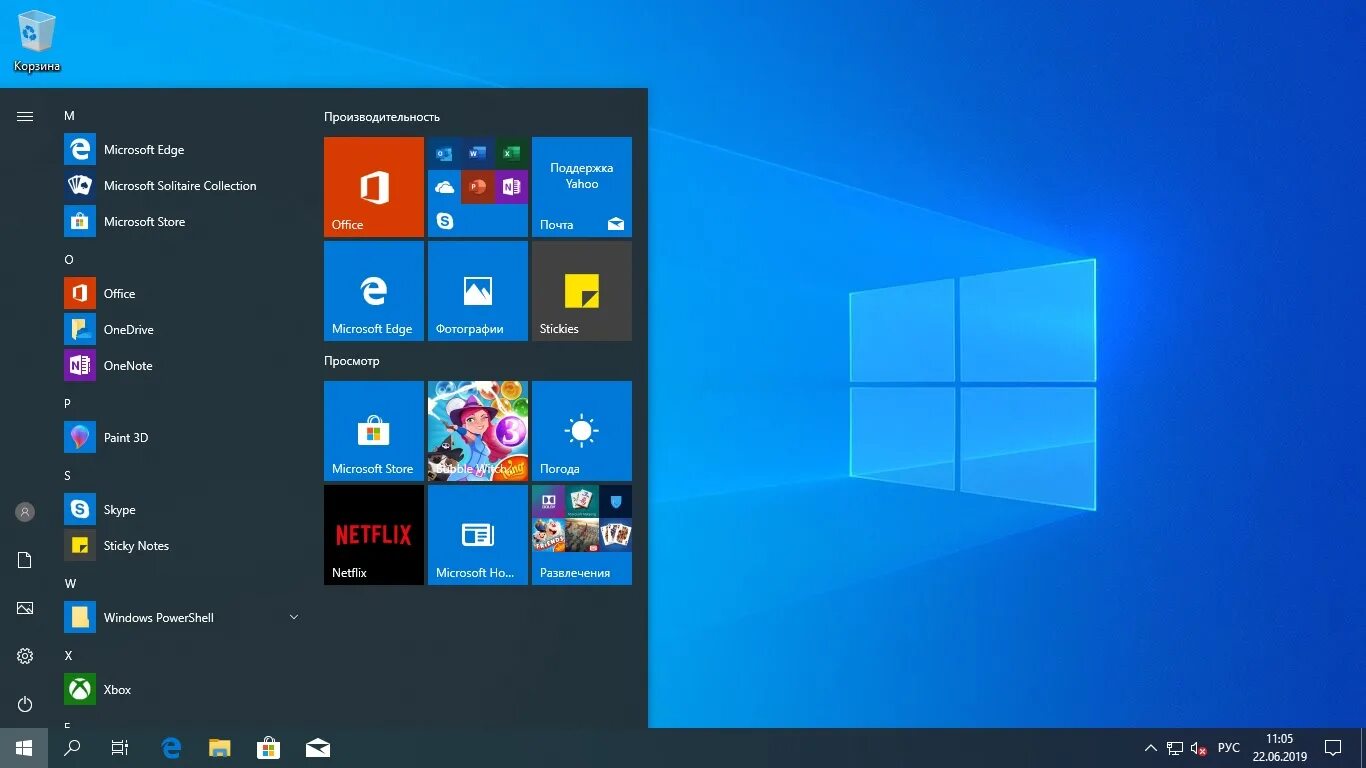Screen dimensions: 1366x768
Task: Open the orange Office tile
Action: [x=373, y=187]
